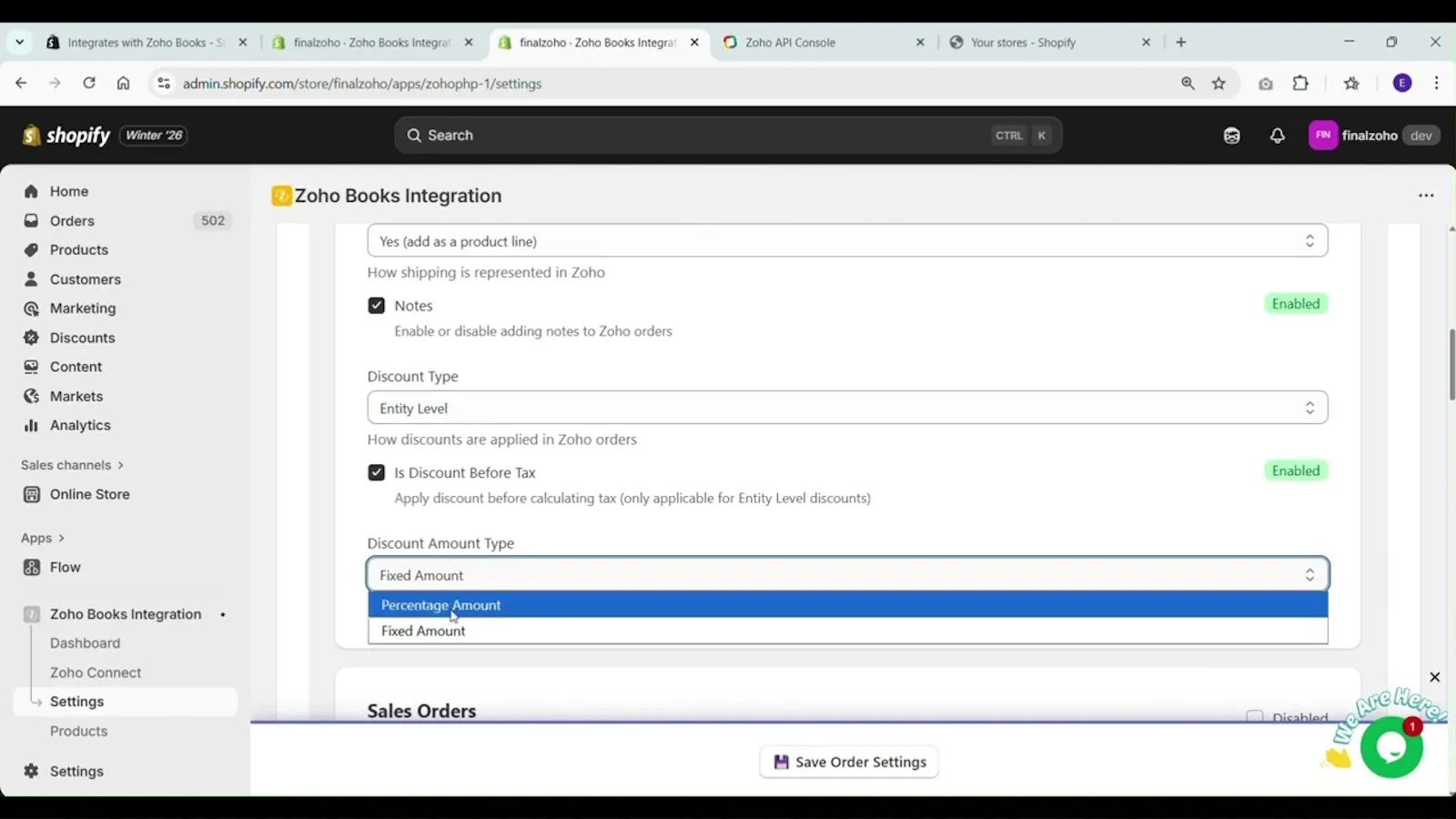Open the app three-dot options menu
1456x819 pixels.
tap(1426, 196)
